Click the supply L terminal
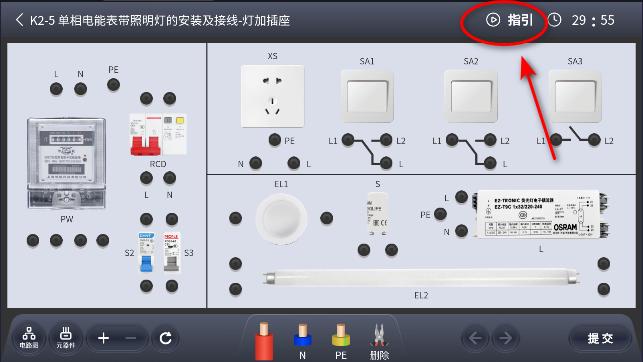Viewport: 643px width, 362px height. click(56, 89)
